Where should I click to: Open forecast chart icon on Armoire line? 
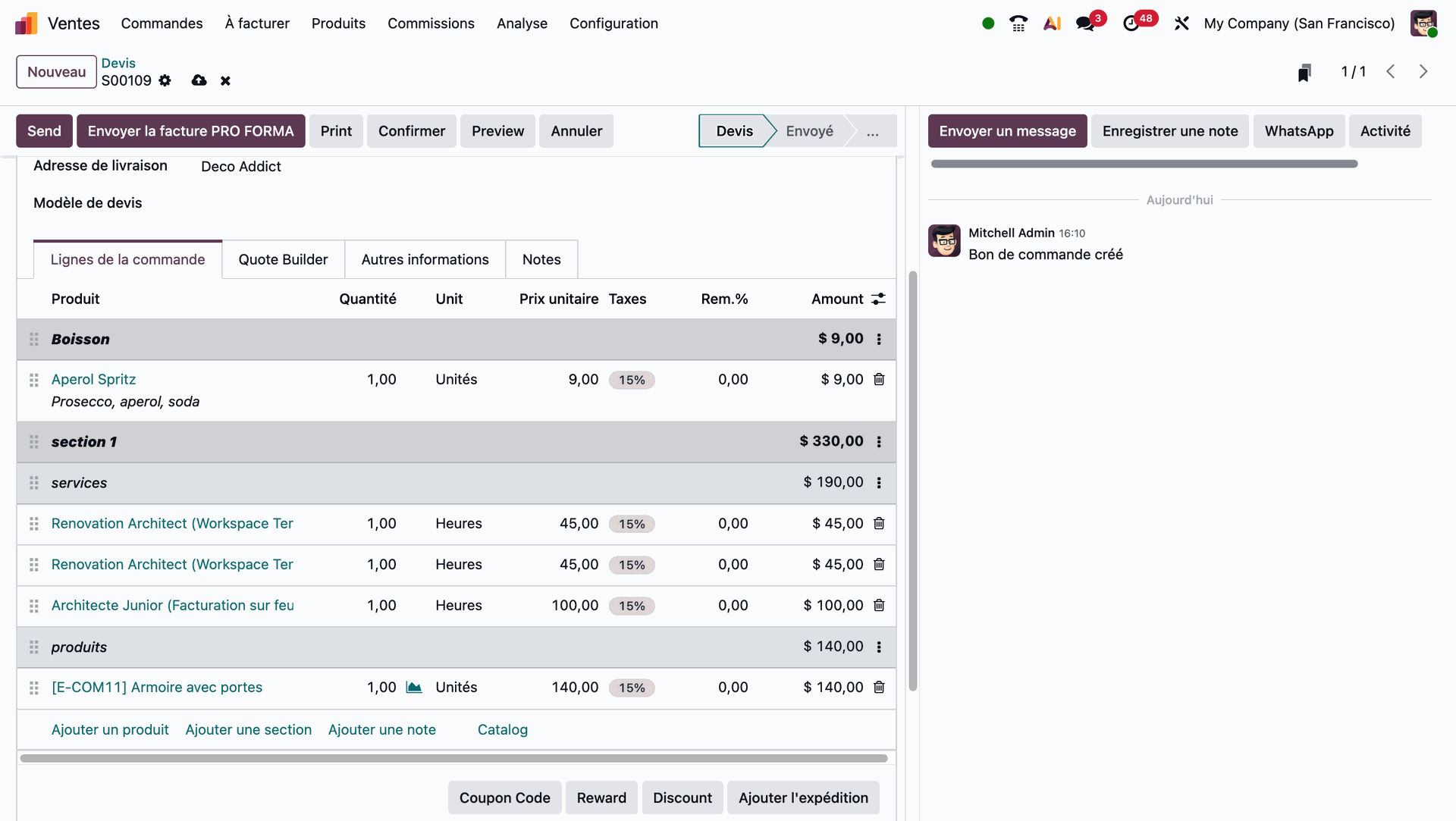click(x=414, y=687)
